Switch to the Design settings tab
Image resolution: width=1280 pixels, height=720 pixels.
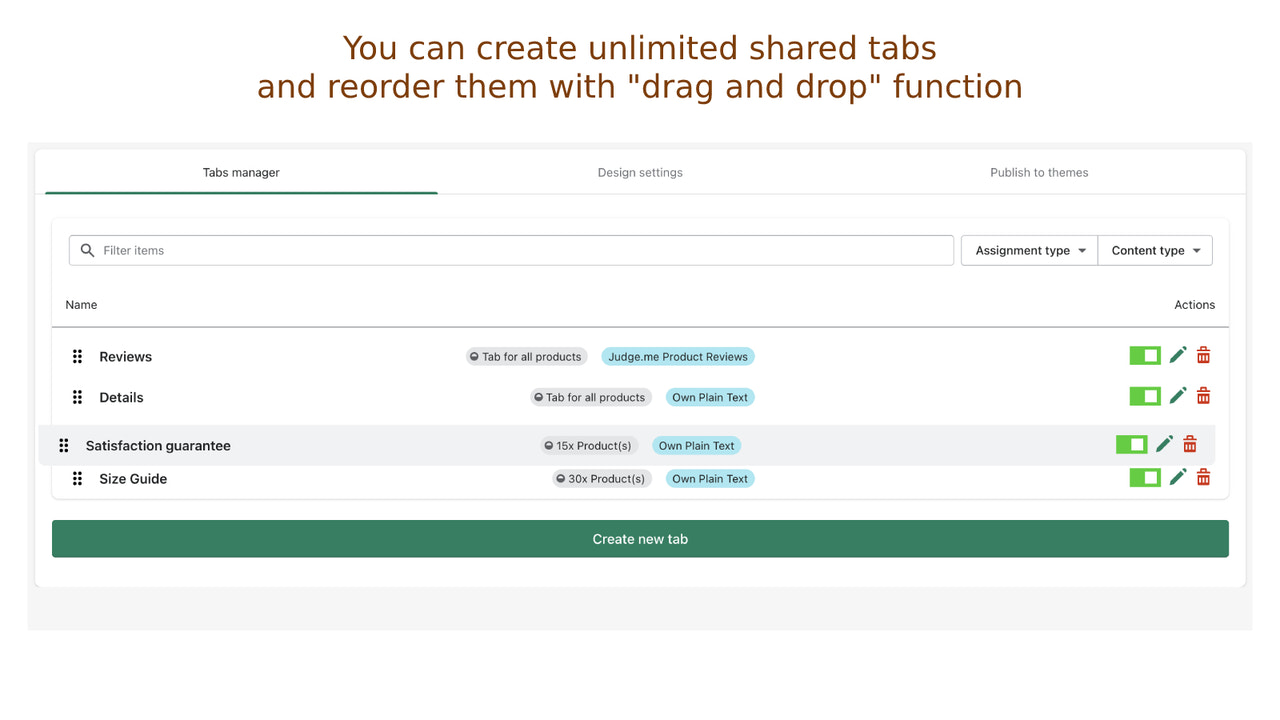[640, 172]
